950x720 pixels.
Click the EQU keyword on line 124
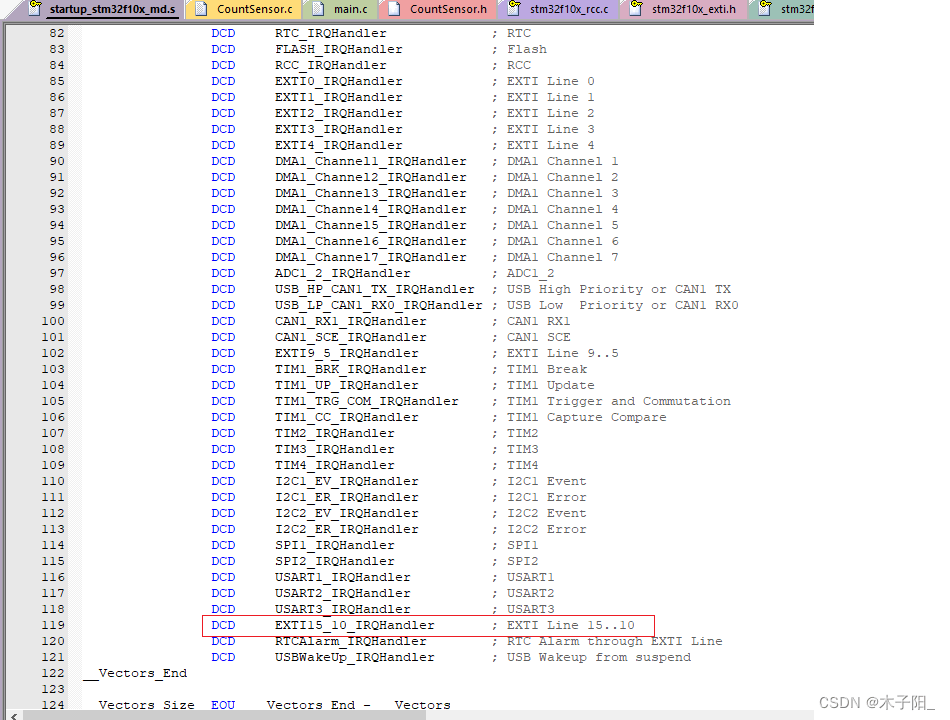(223, 705)
